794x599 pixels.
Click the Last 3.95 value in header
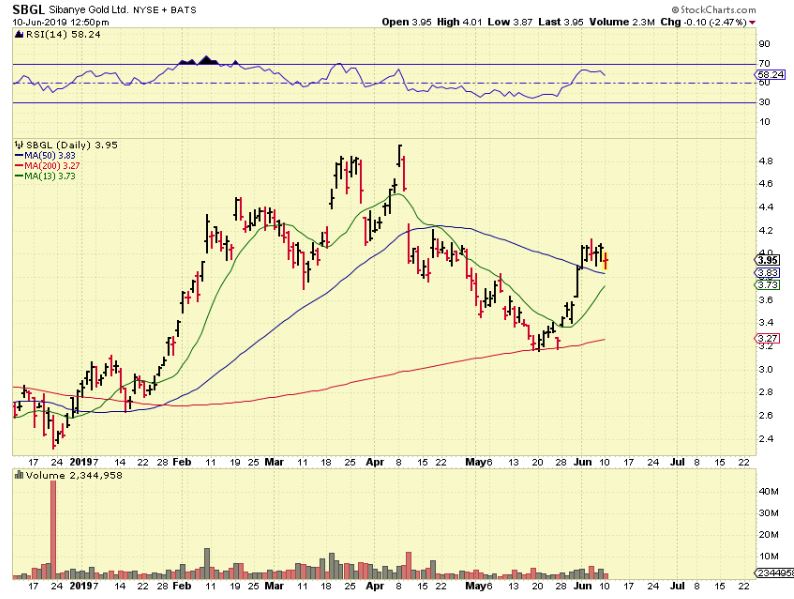pyautogui.click(x=561, y=22)
